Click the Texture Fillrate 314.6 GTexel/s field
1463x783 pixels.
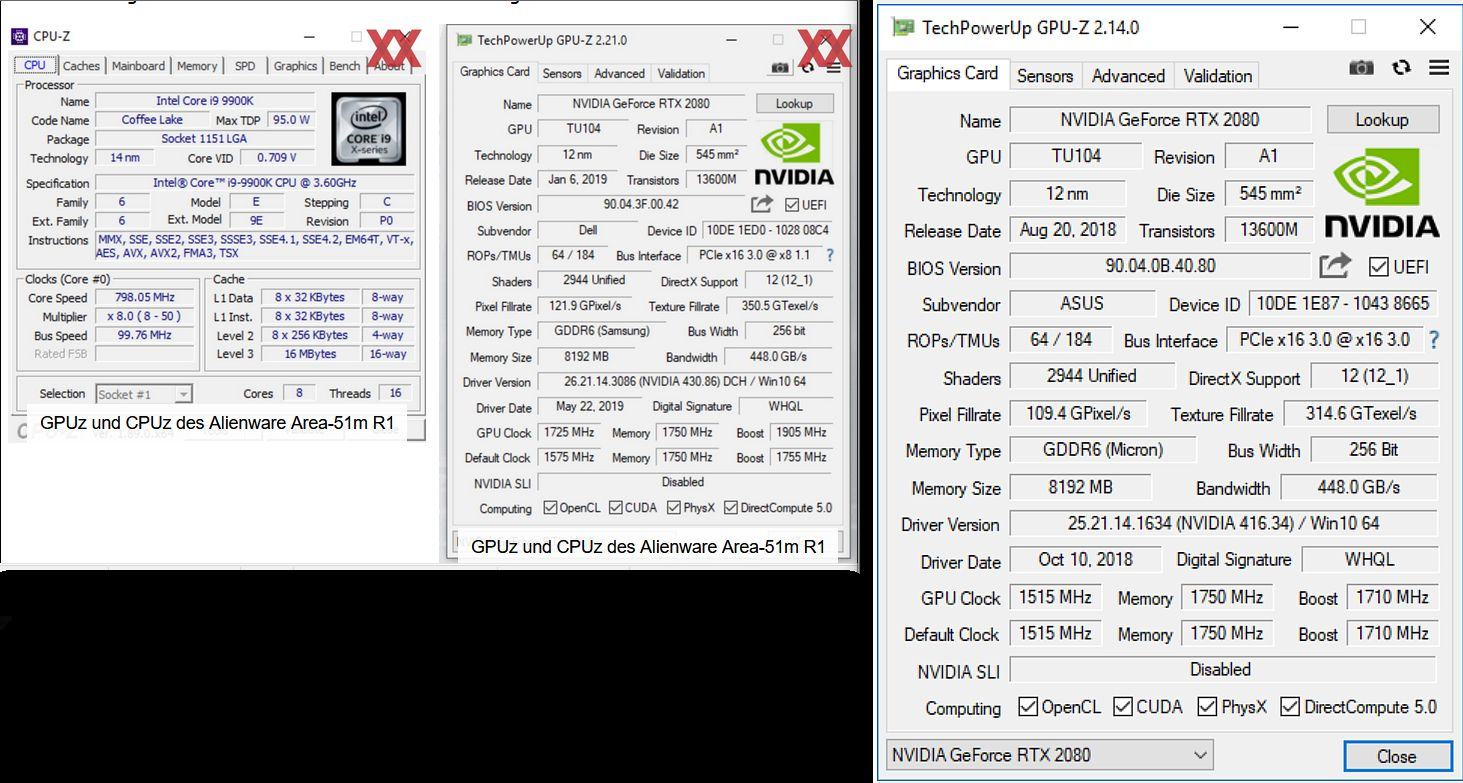point(1360,413)
